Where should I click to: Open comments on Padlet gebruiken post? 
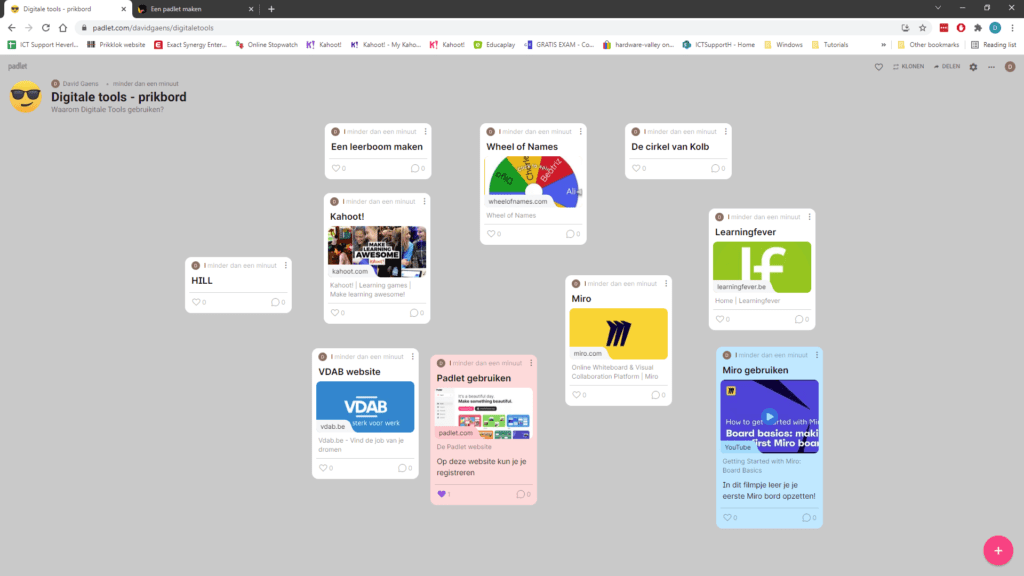click(x=520, y=494)
